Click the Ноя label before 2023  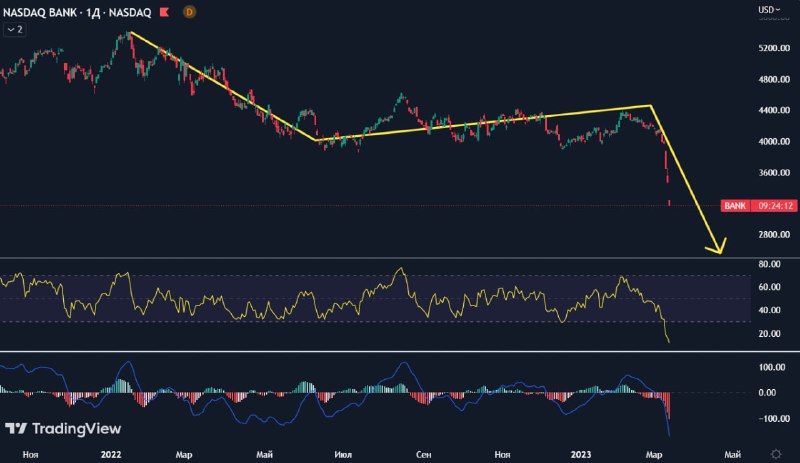(503, 454)
